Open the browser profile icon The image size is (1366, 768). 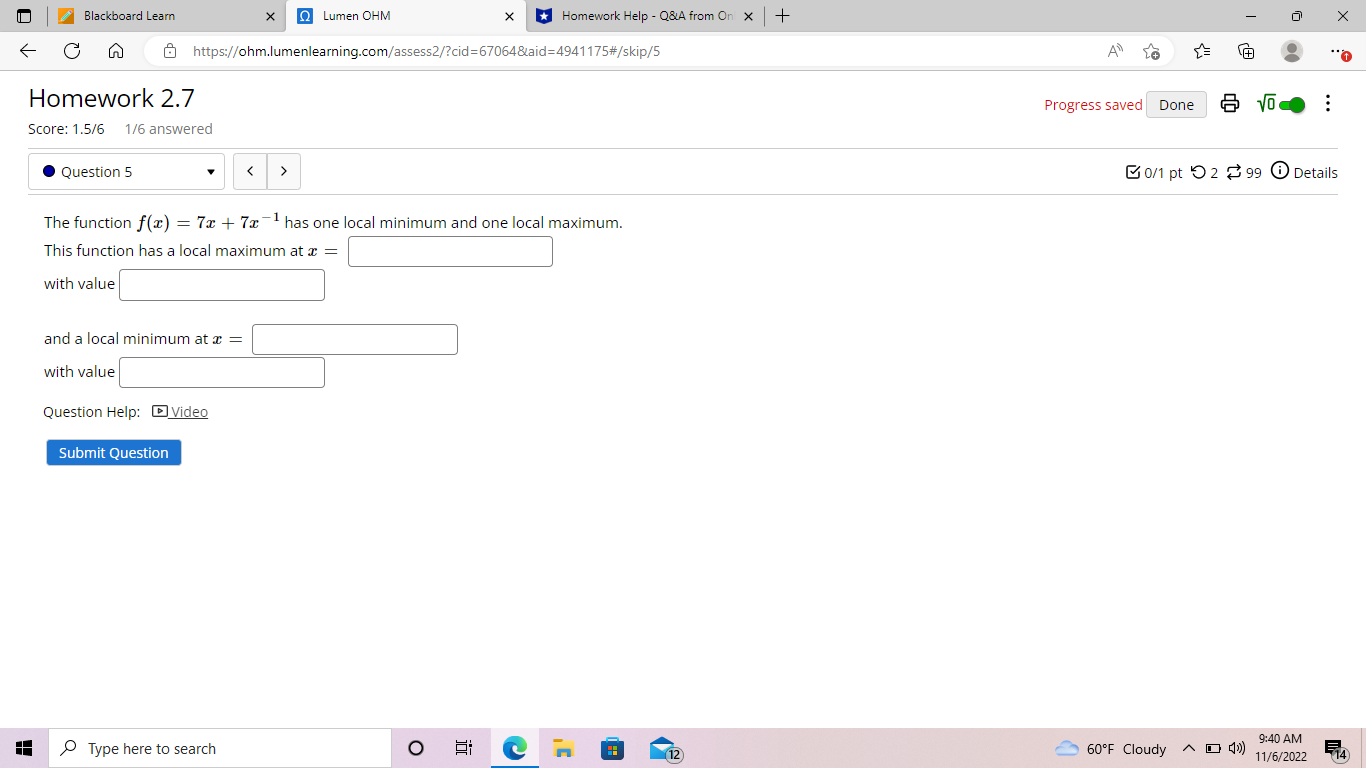[x=1292, y=51]
